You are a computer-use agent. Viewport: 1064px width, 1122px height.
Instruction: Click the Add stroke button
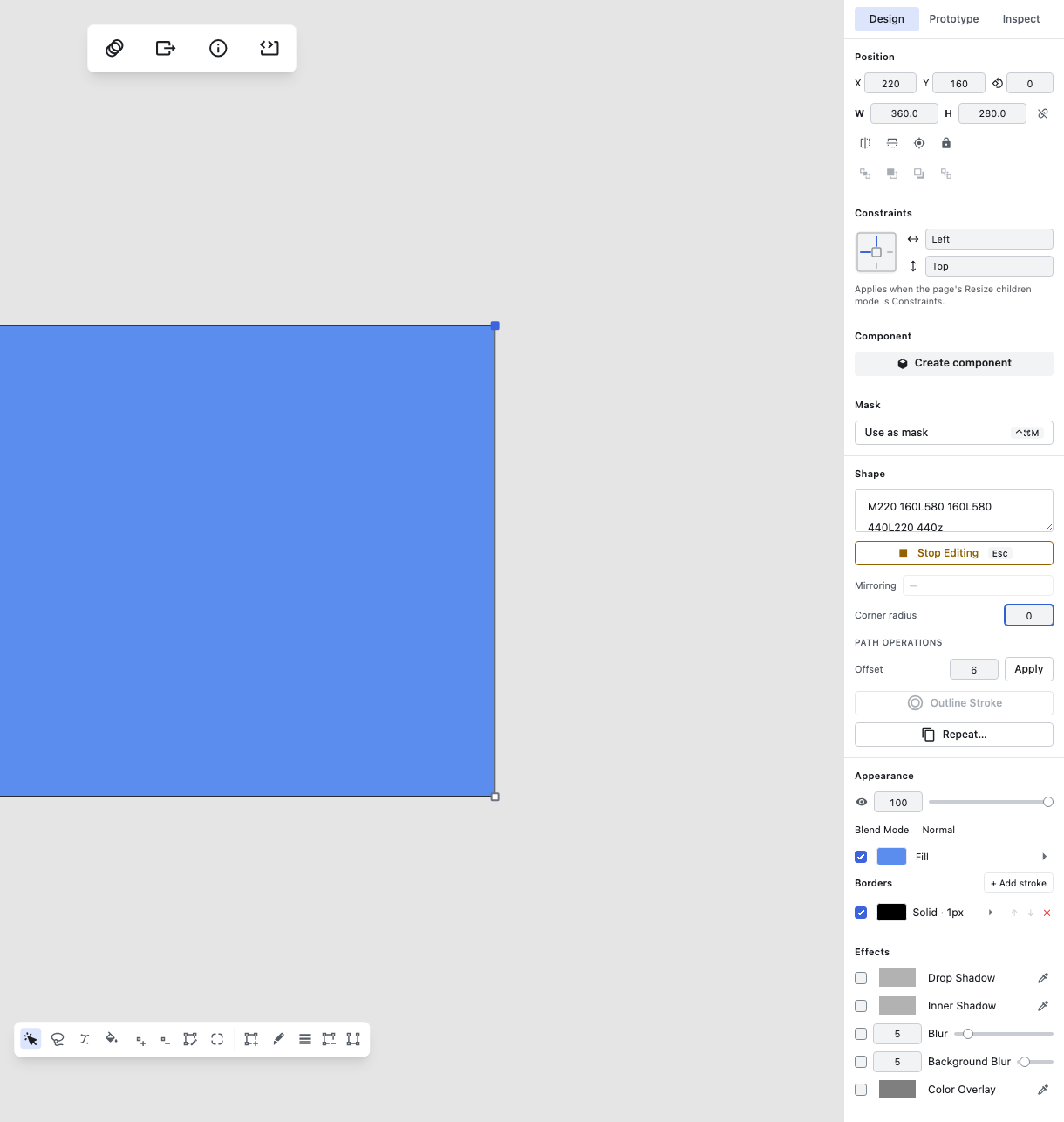(1019, 883)
